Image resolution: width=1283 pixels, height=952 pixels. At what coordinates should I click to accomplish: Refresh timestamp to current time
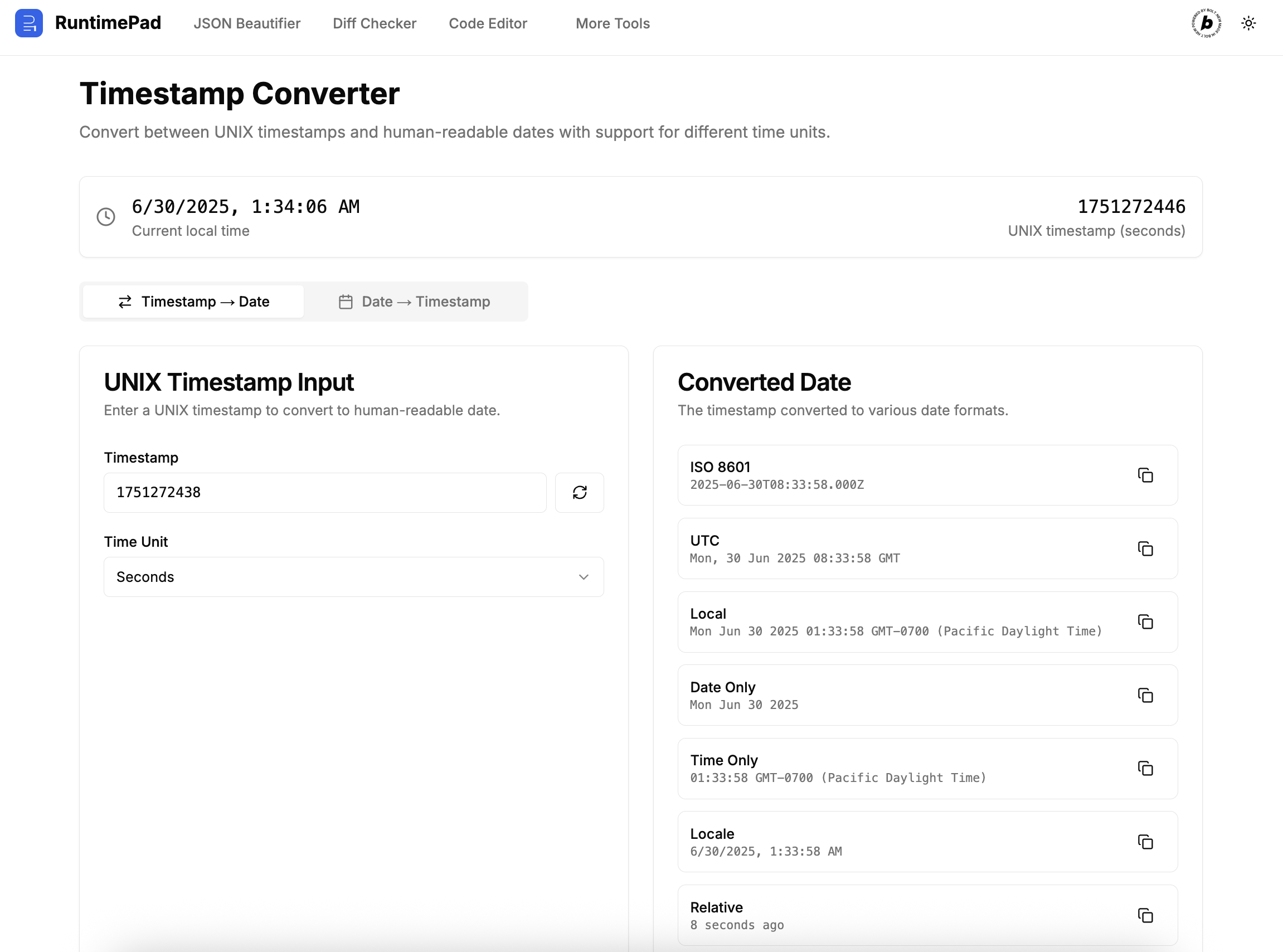coord(579,492)
